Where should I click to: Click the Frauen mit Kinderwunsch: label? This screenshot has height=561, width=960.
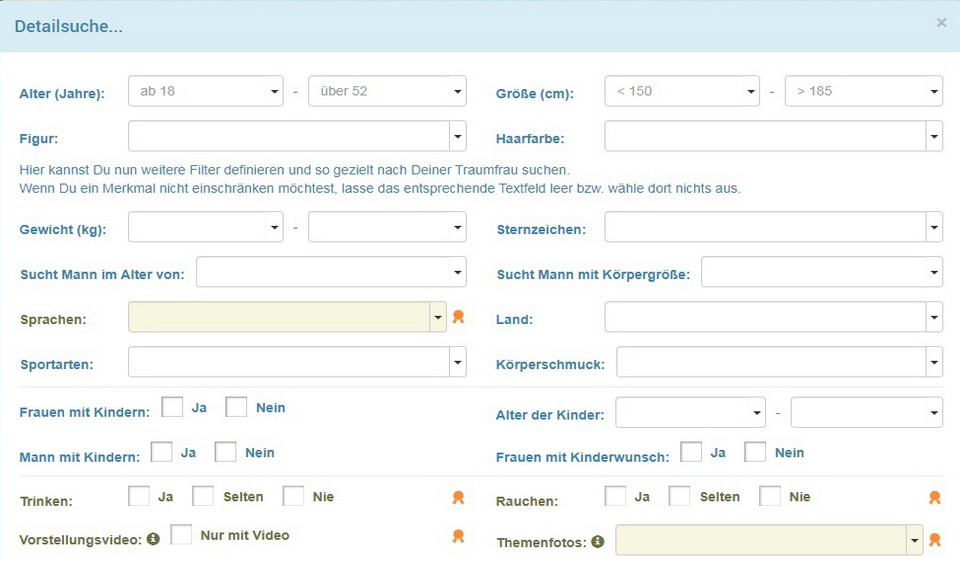tap(583, 457)
